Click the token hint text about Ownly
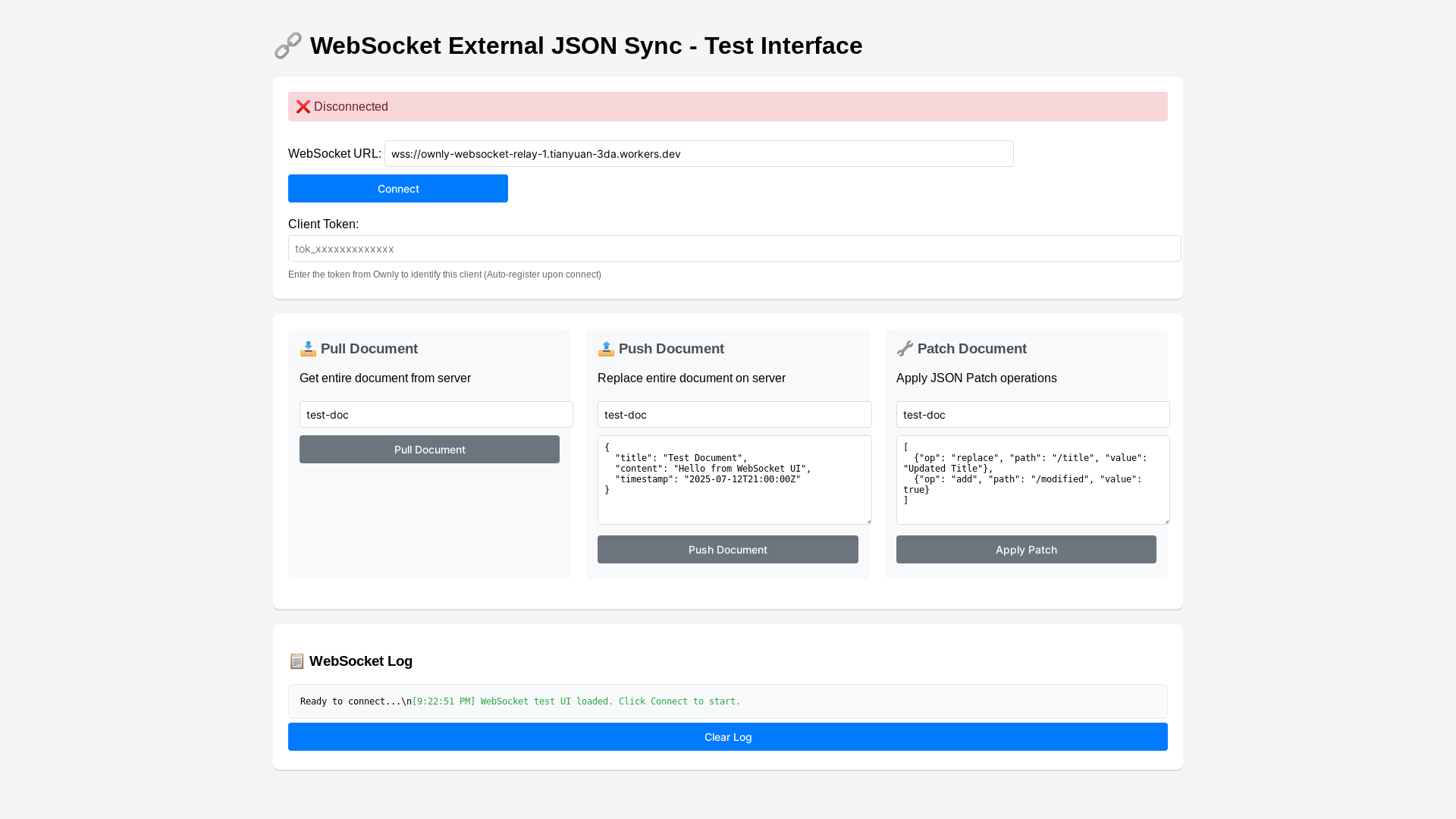The width and height of the screenshot is (1456, 819). click(x=444, y=275)
